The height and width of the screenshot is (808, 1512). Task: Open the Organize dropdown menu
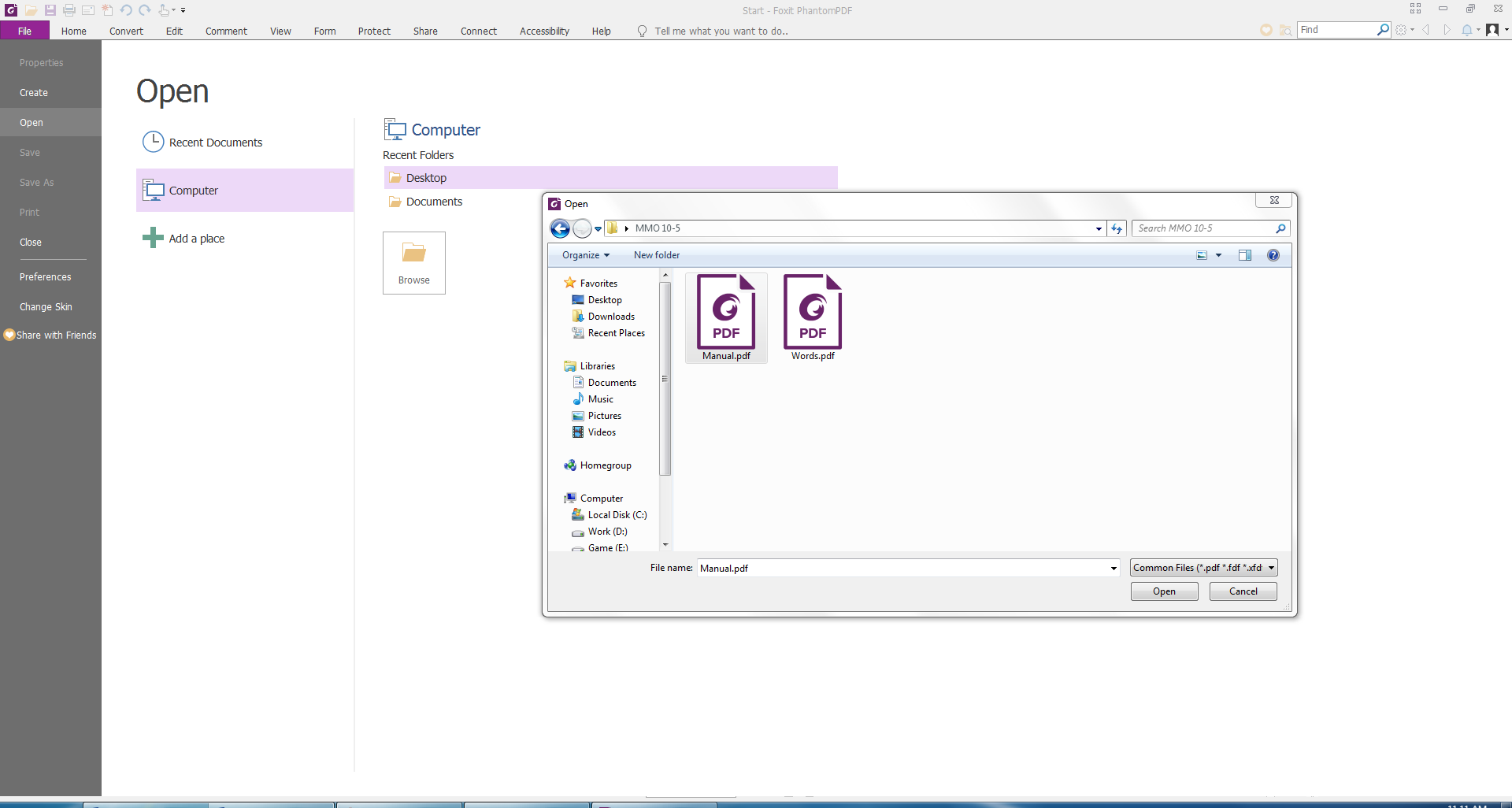click(585, 255)
